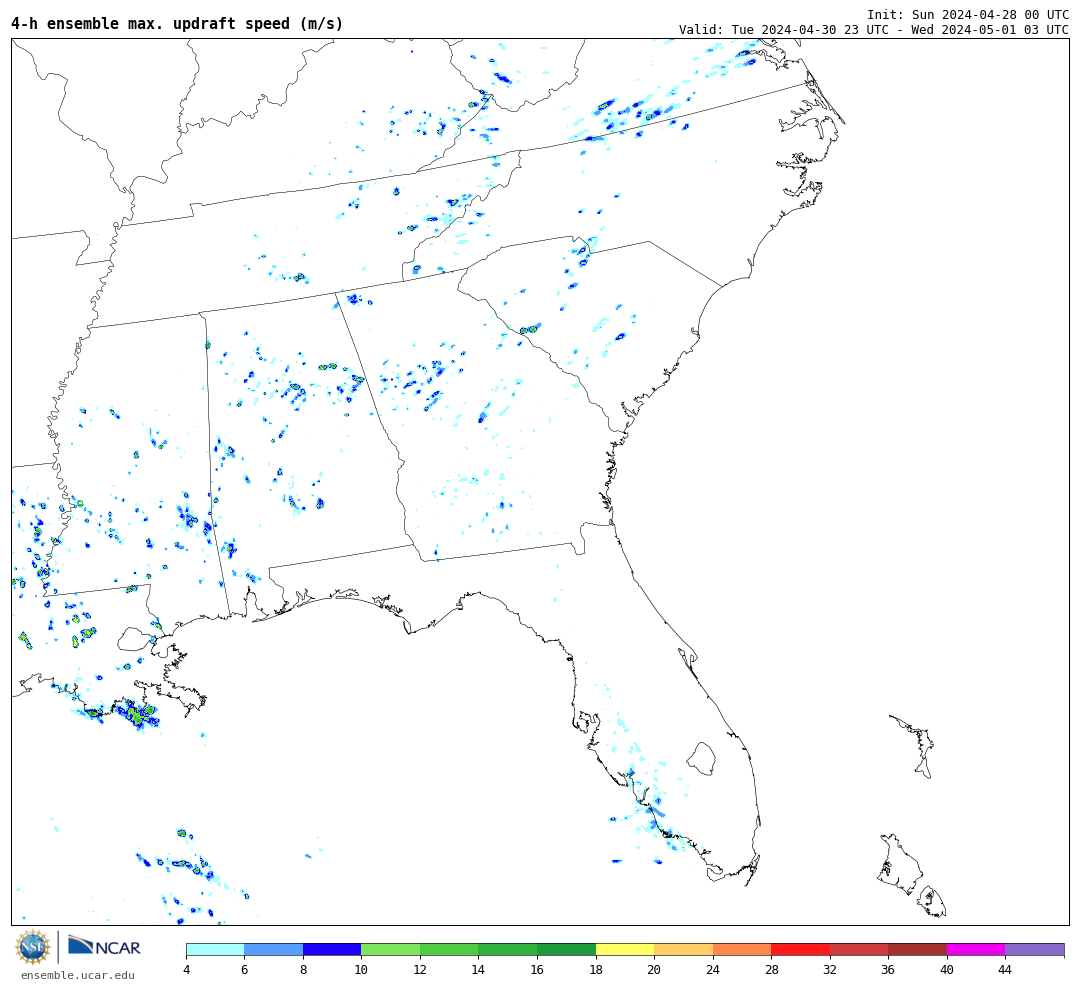Screen dimensions: 1080x988
Task: Open the ensemble.ucar.edu text
Action: (78, 975)
